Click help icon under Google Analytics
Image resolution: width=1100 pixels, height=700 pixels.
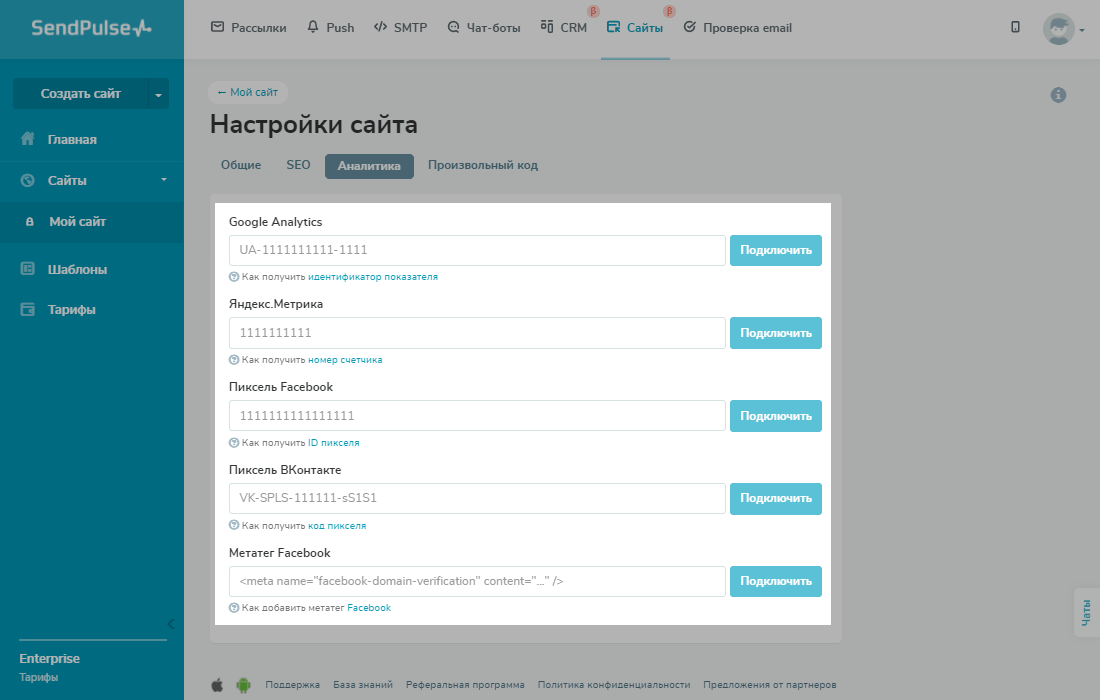point(234,277)
